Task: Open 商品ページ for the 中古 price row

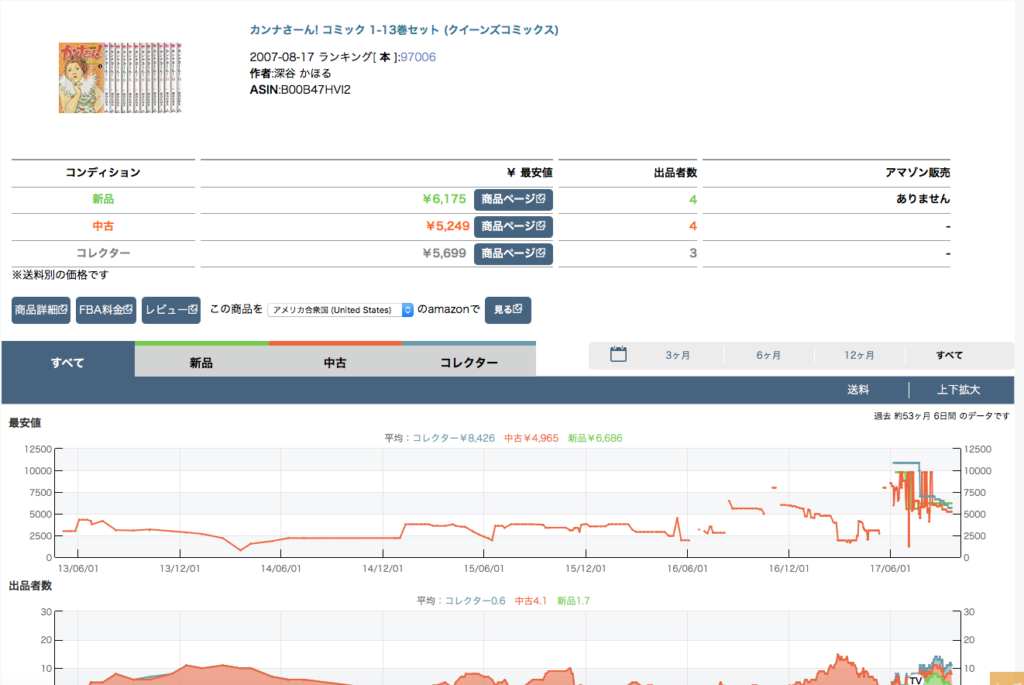Action: click(x=513, y=226)
